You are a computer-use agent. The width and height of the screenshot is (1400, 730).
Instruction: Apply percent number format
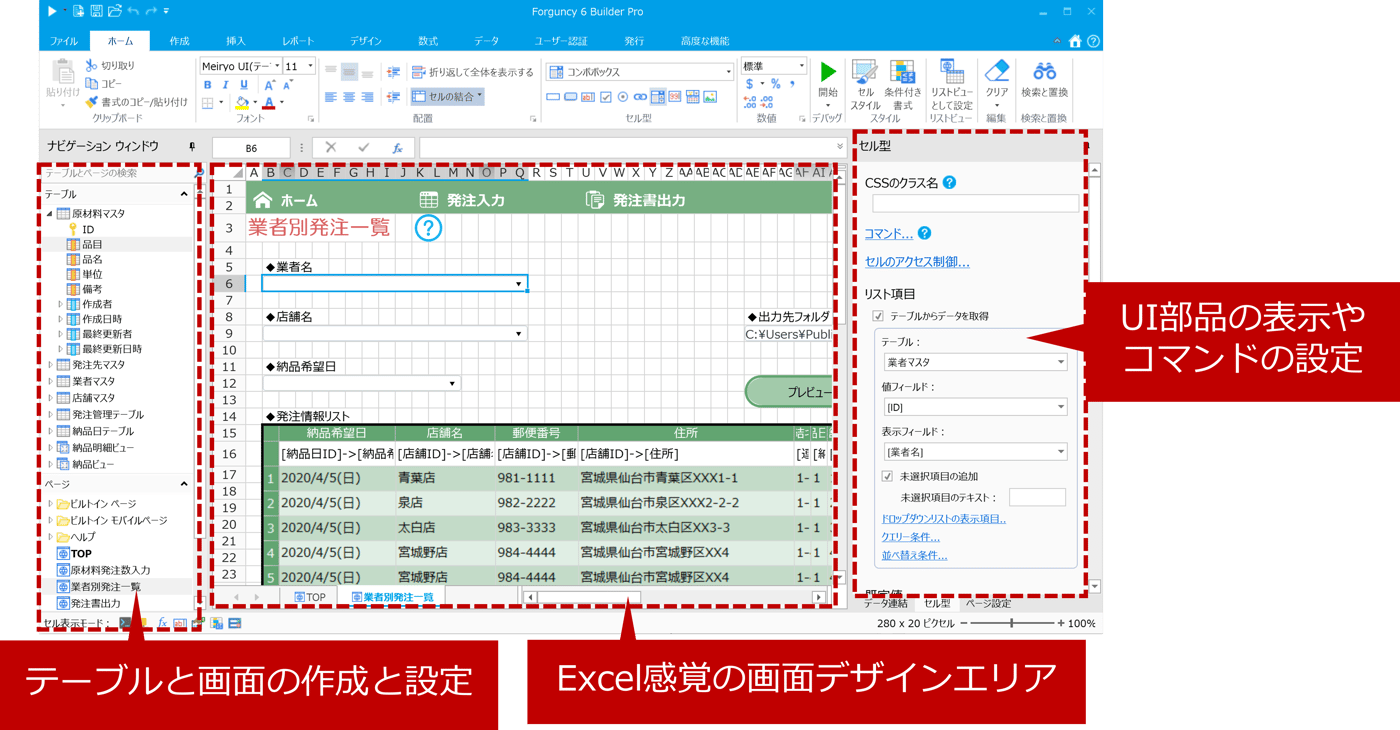tap(775, 85)
